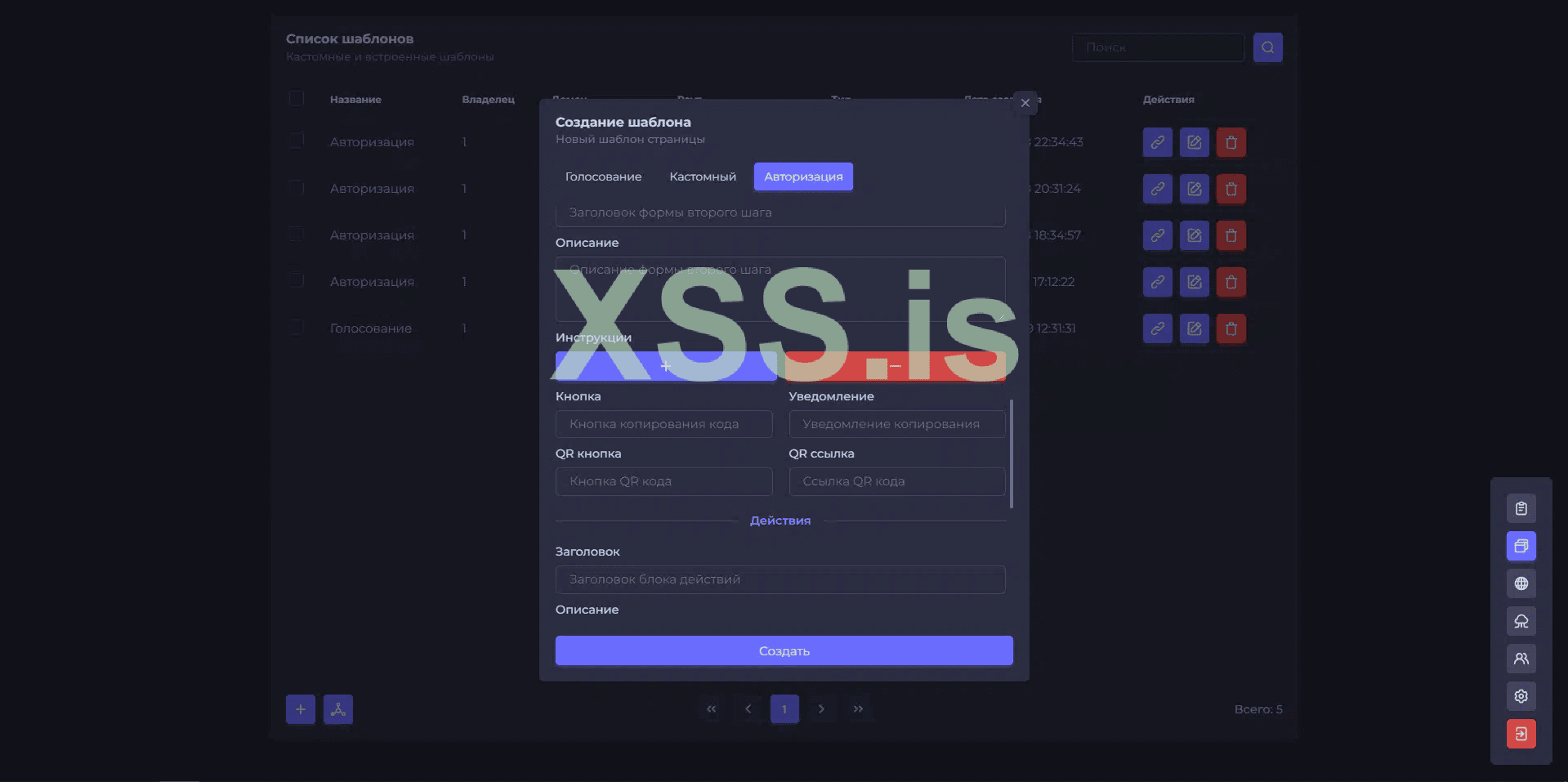Check the row created at 18:34:57

tap(296, 234)
